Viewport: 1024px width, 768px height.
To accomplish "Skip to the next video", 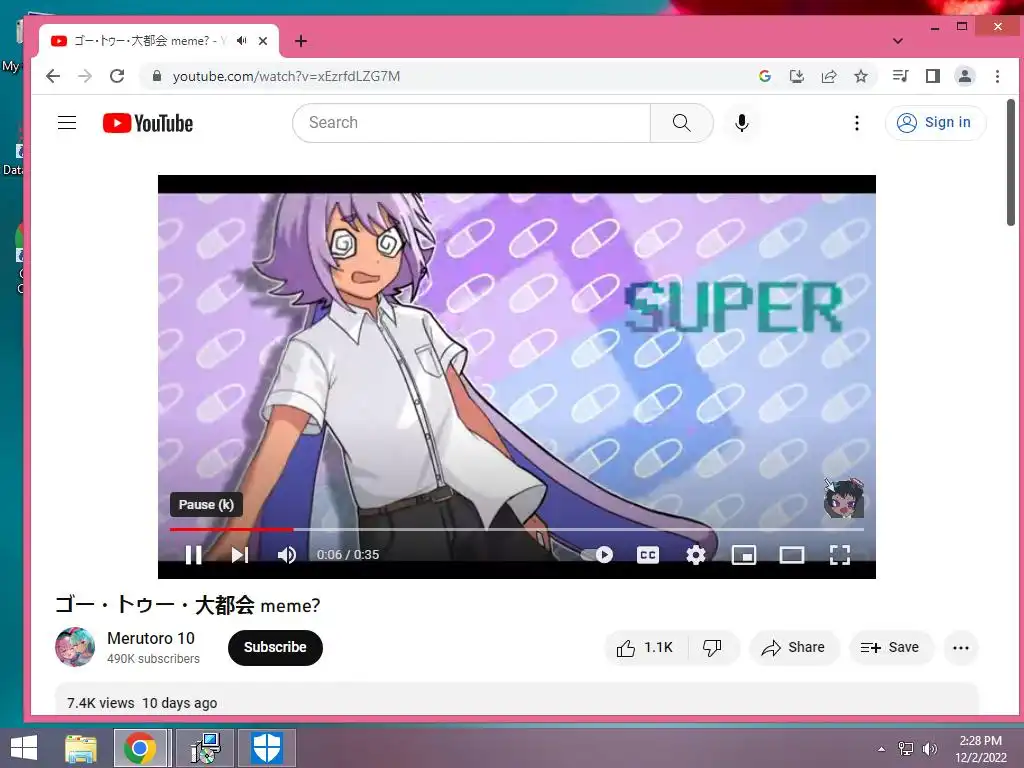I will (240, 554).
